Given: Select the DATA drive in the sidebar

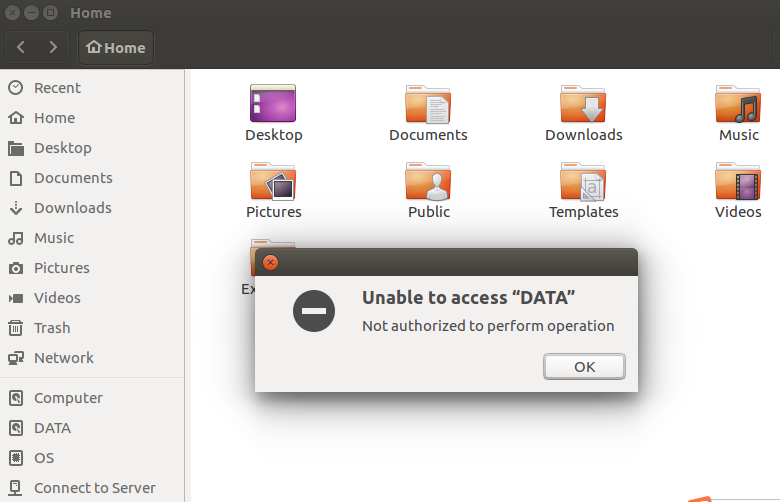Looking at the screenshot, I should point(52,428).
